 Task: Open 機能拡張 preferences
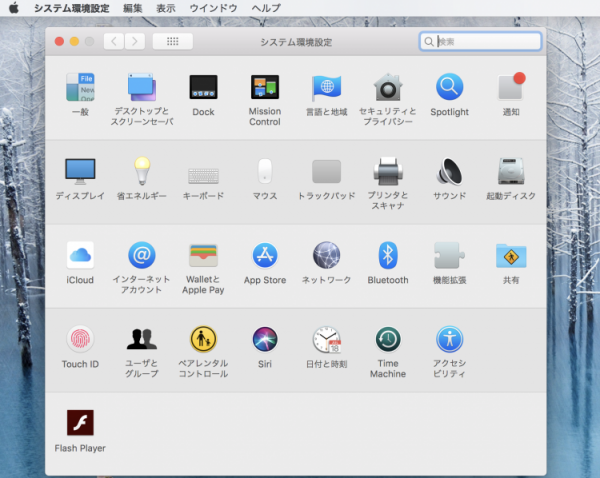click(x=450, y=255)
